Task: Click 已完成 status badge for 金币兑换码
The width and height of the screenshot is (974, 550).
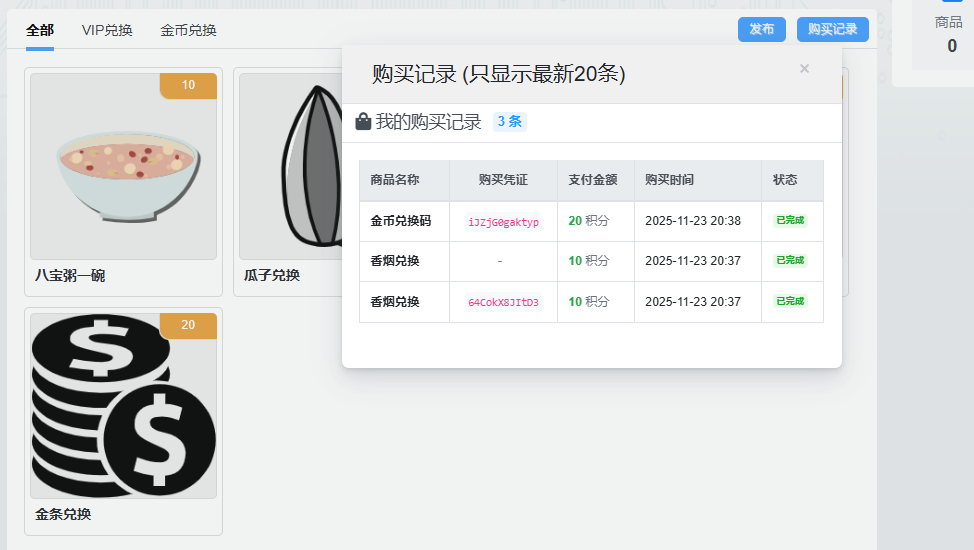Action: click(x=789, y=220)
